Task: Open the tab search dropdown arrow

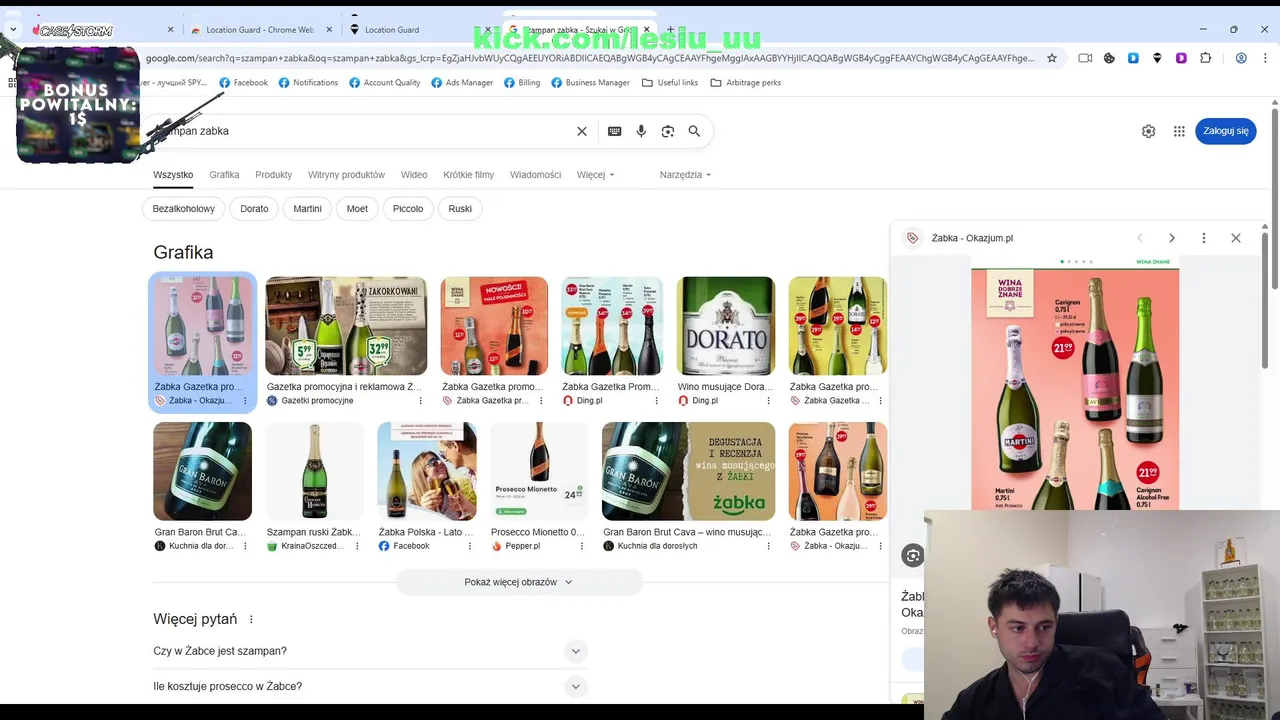Action: tap(12, 30)
